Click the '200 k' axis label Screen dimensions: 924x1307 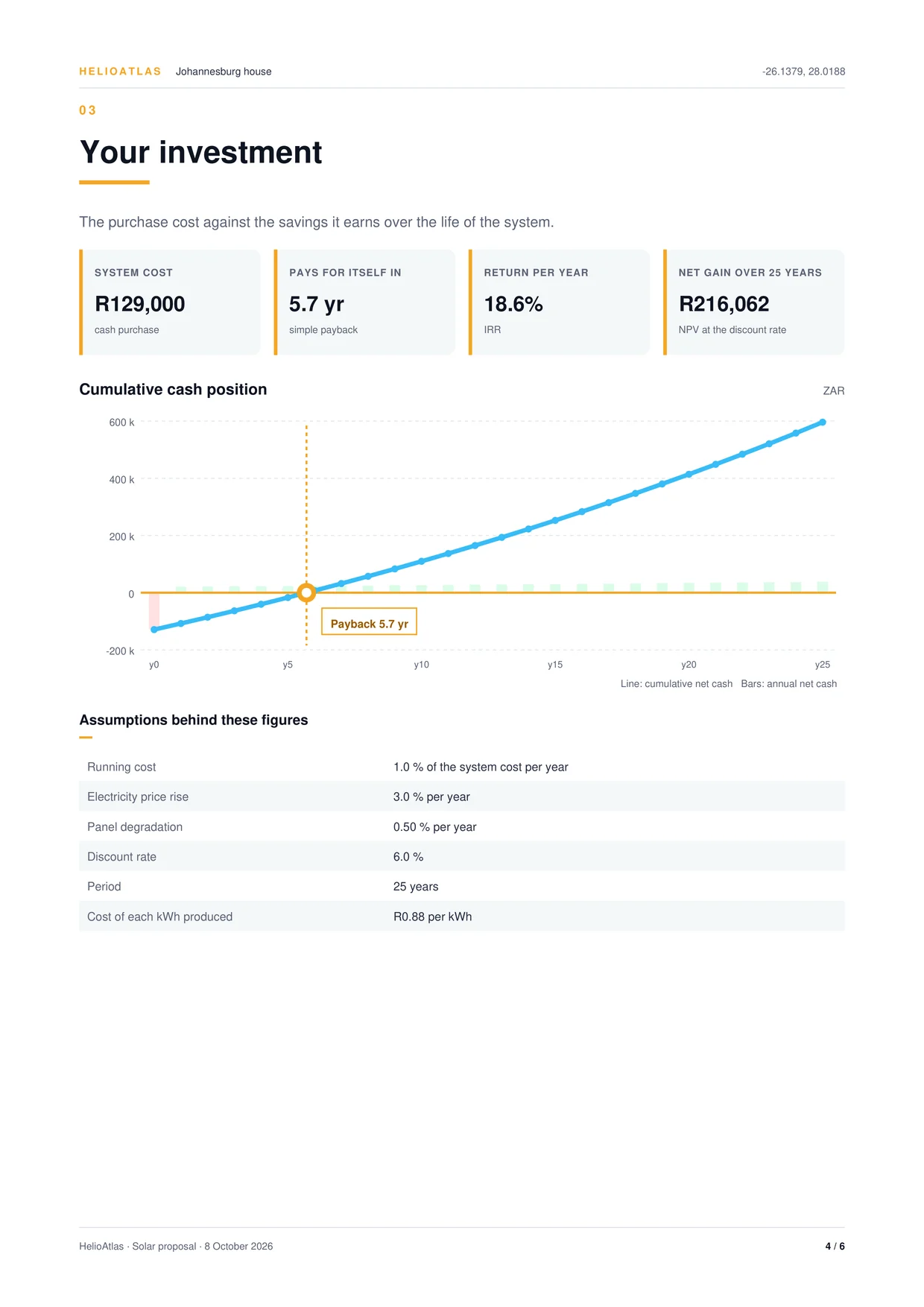(121, 537)
